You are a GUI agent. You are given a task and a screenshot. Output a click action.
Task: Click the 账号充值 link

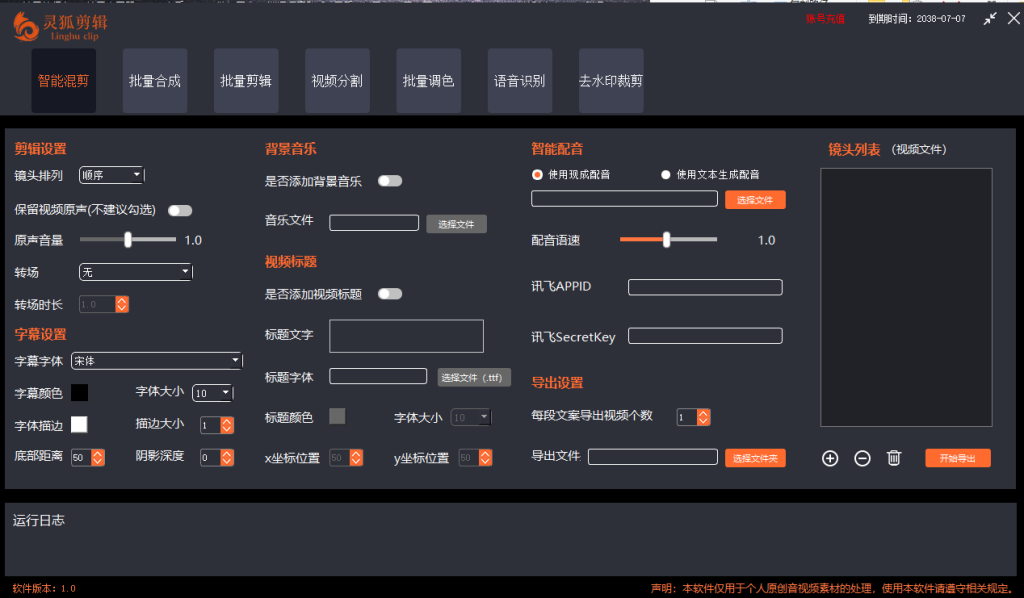tap(825, 19)
